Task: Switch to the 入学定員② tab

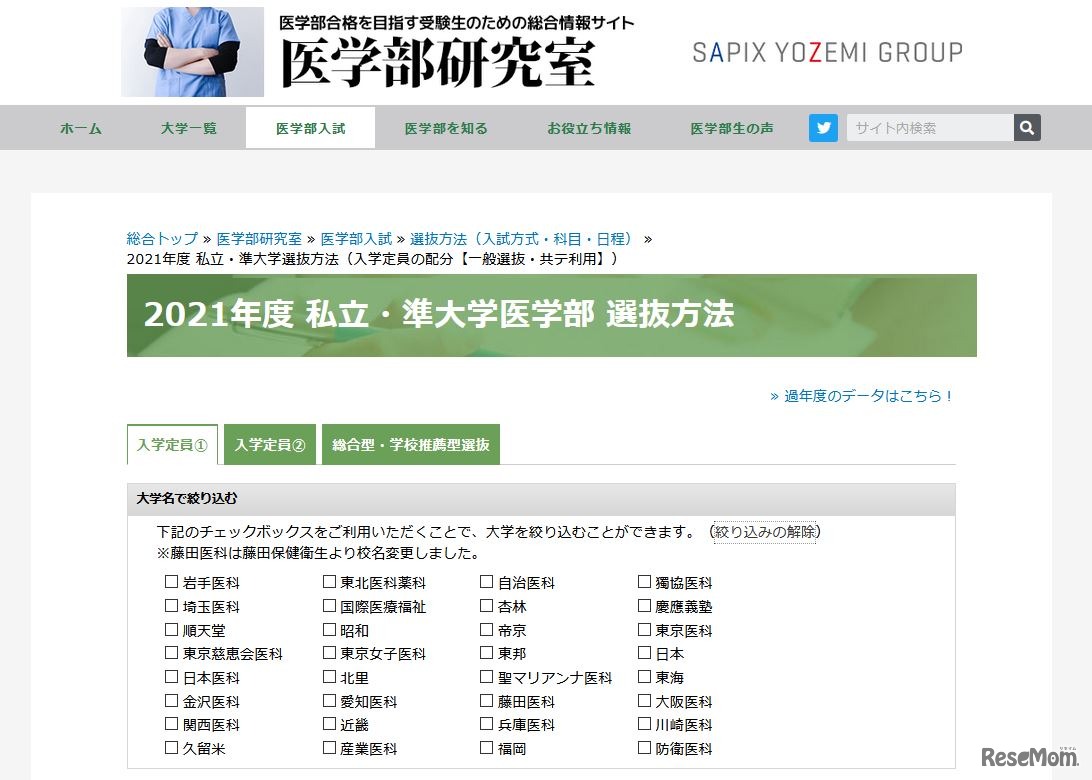Action: point(270,444)
